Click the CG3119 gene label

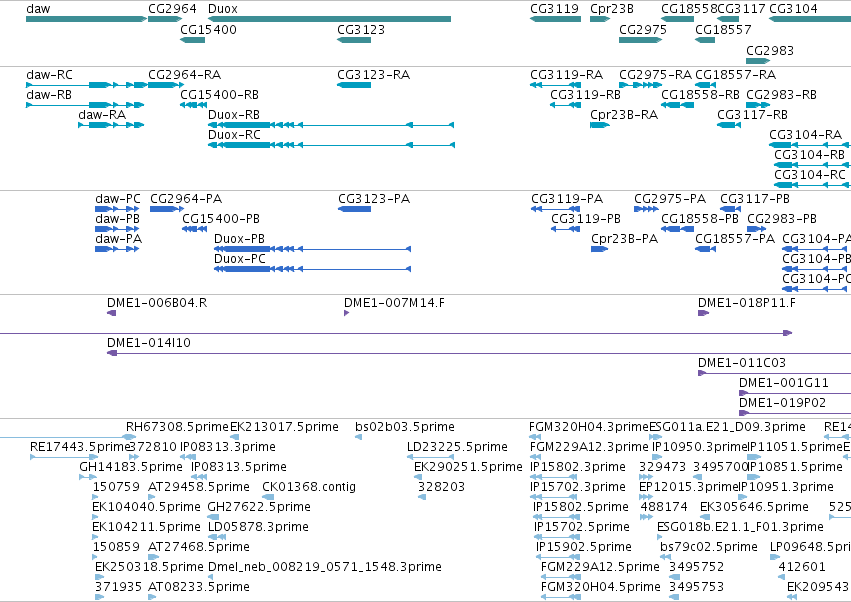pos(554,9)
